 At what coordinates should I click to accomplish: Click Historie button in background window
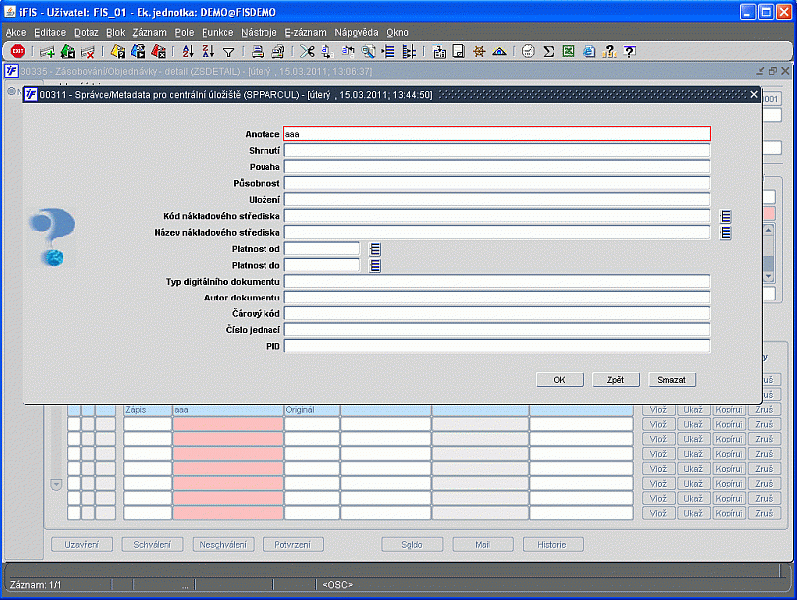click(x=553, y=545)
